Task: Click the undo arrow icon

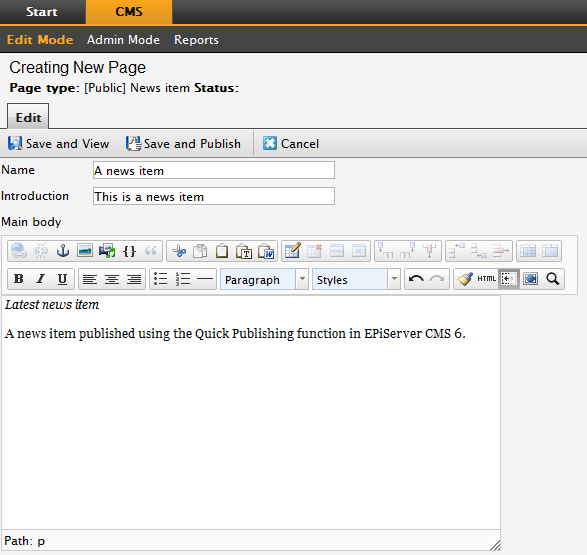Action: point(416,279)
